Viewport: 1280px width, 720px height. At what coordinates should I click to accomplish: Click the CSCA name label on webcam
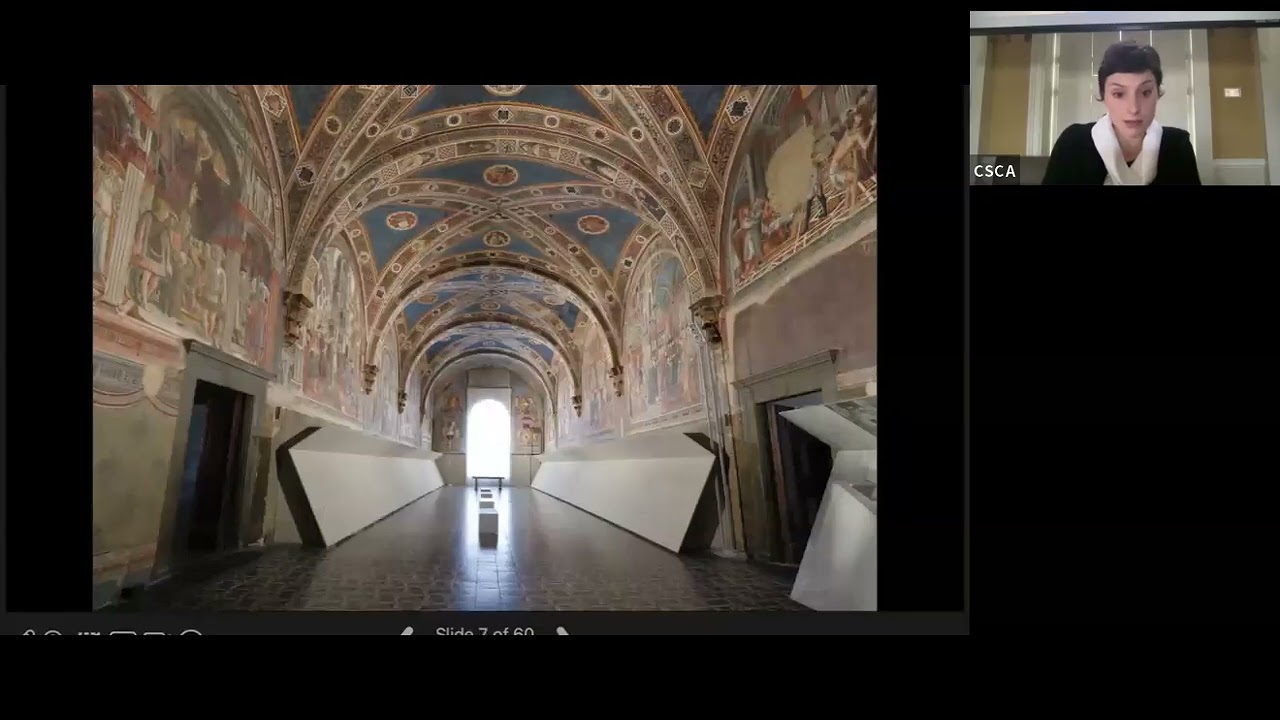(x=995, y=171)
